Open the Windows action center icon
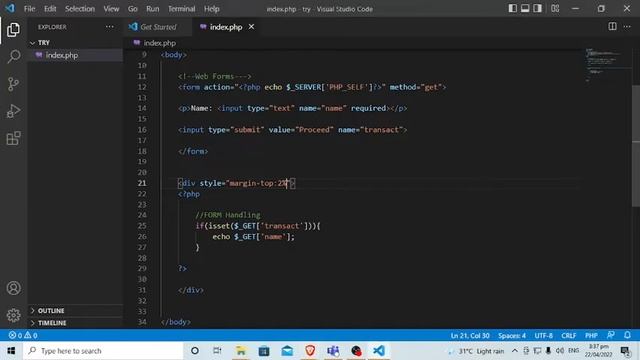The image size is (640, 360). (x=625, y=351)
